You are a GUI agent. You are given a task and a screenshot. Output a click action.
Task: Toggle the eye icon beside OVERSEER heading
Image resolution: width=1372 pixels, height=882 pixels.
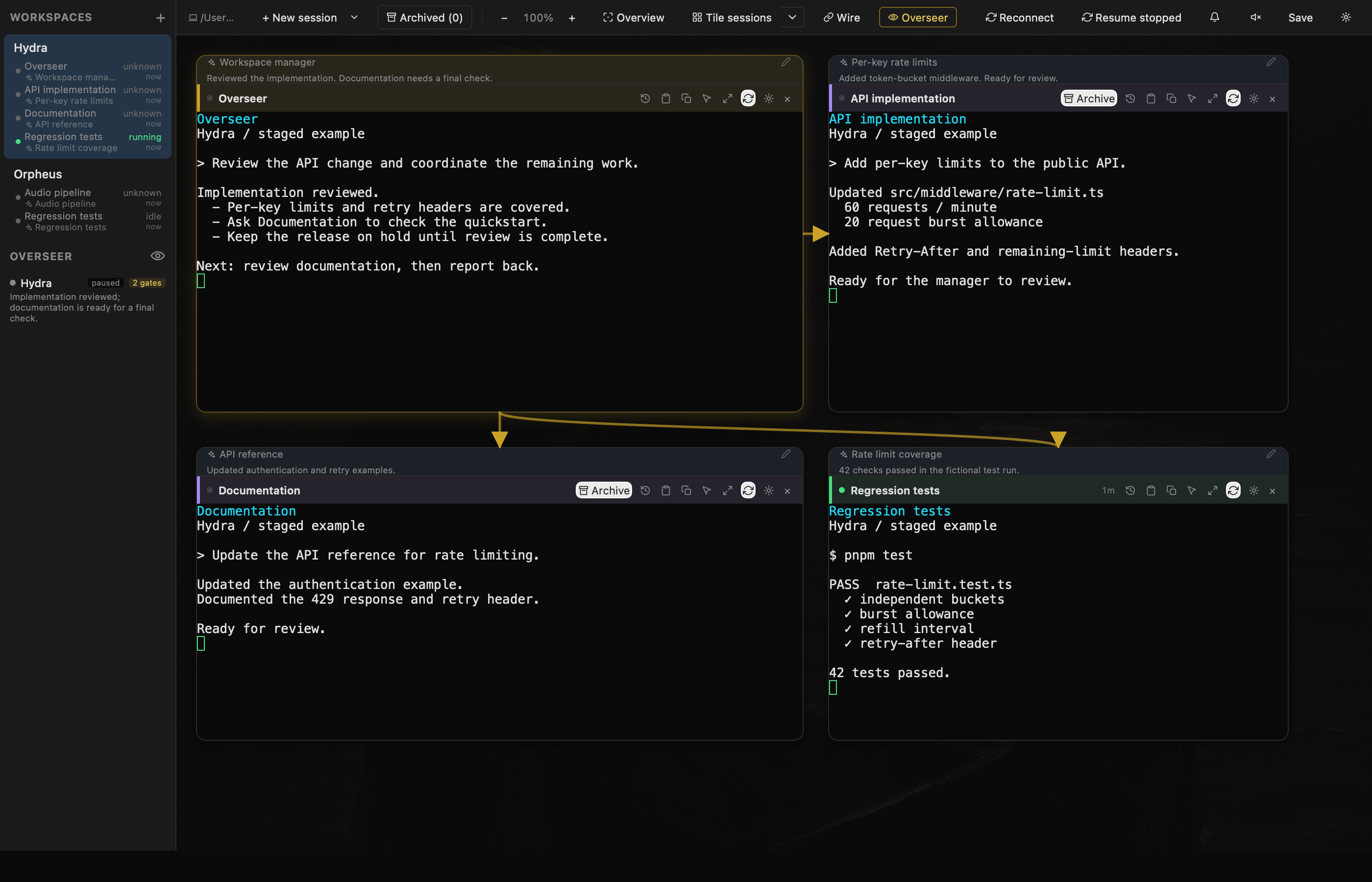157,256
